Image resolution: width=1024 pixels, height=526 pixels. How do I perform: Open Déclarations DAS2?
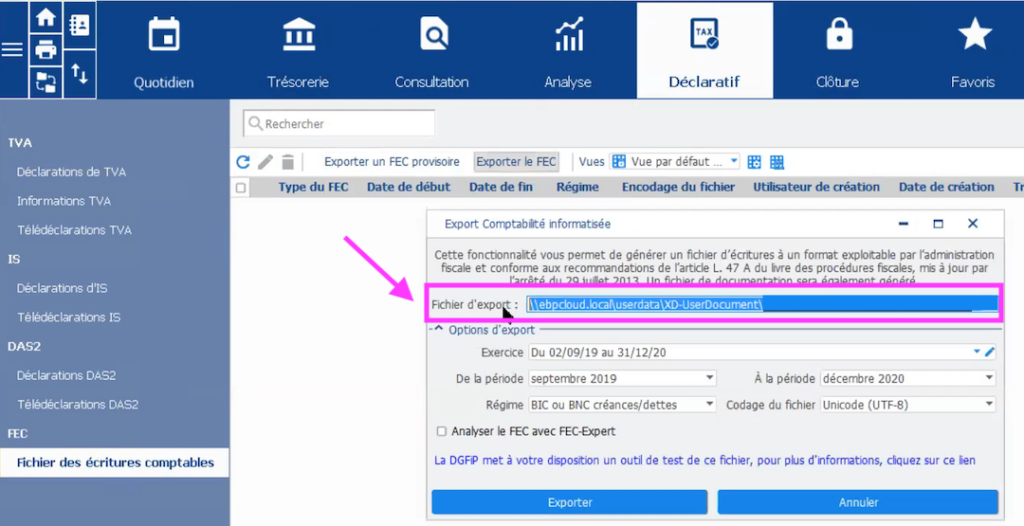[x=67, y=376]
